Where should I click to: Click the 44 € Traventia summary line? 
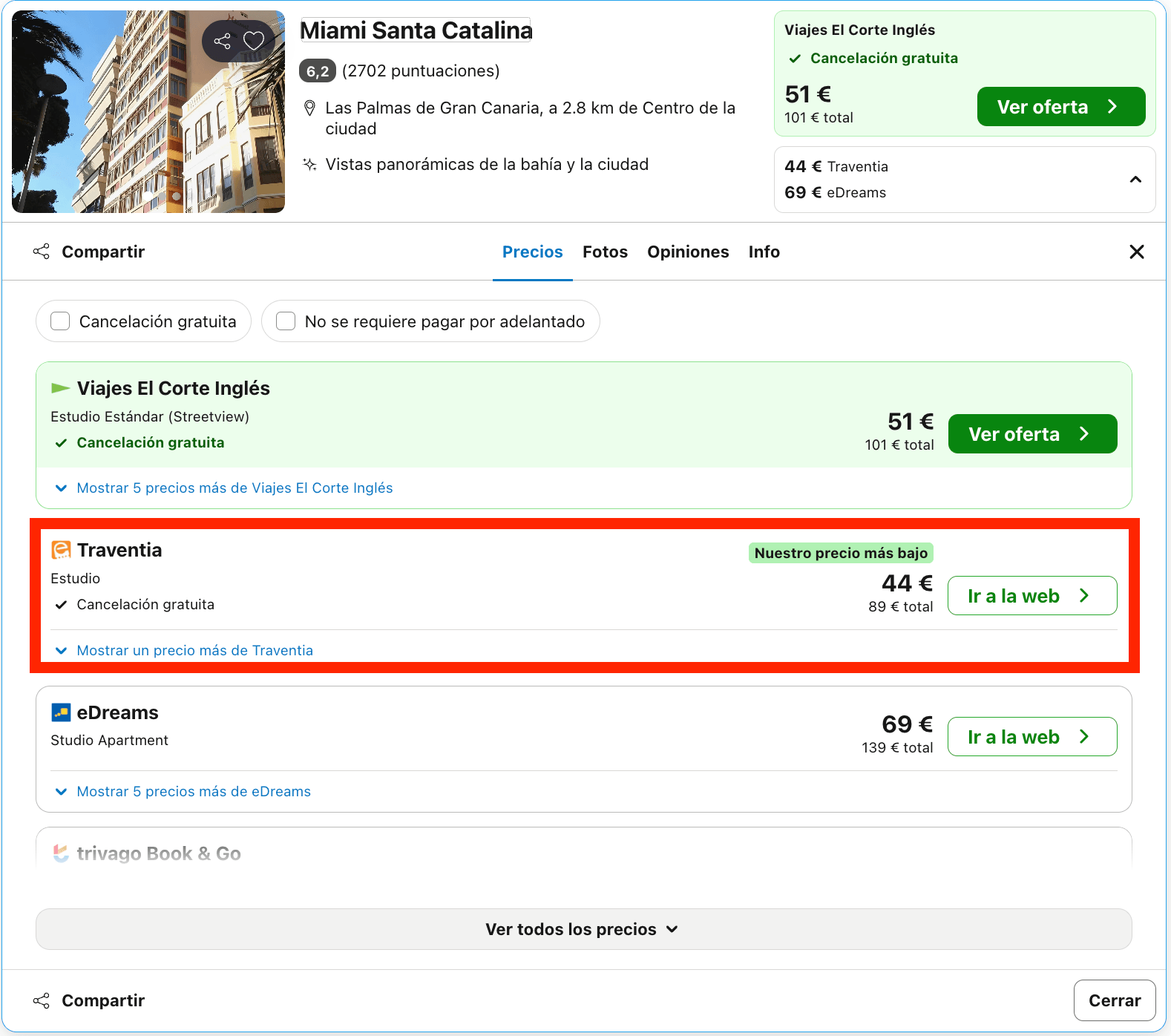click(836, 166)
